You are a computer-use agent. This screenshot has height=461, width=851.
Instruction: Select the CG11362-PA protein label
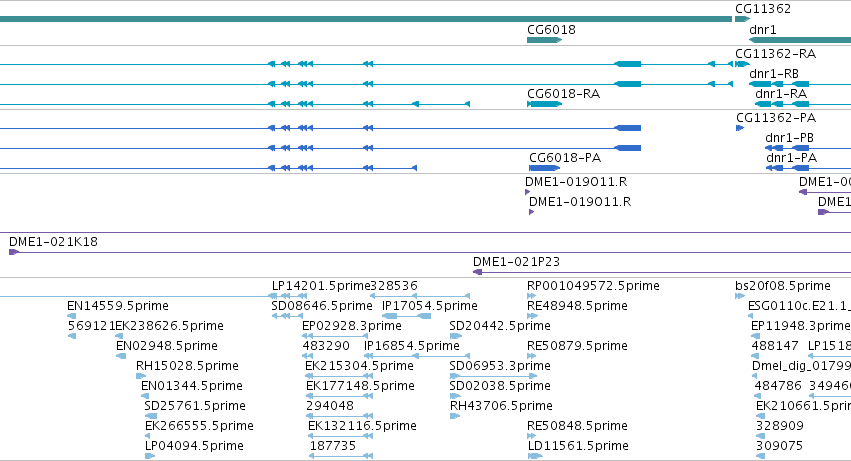(x=776, y=117)
